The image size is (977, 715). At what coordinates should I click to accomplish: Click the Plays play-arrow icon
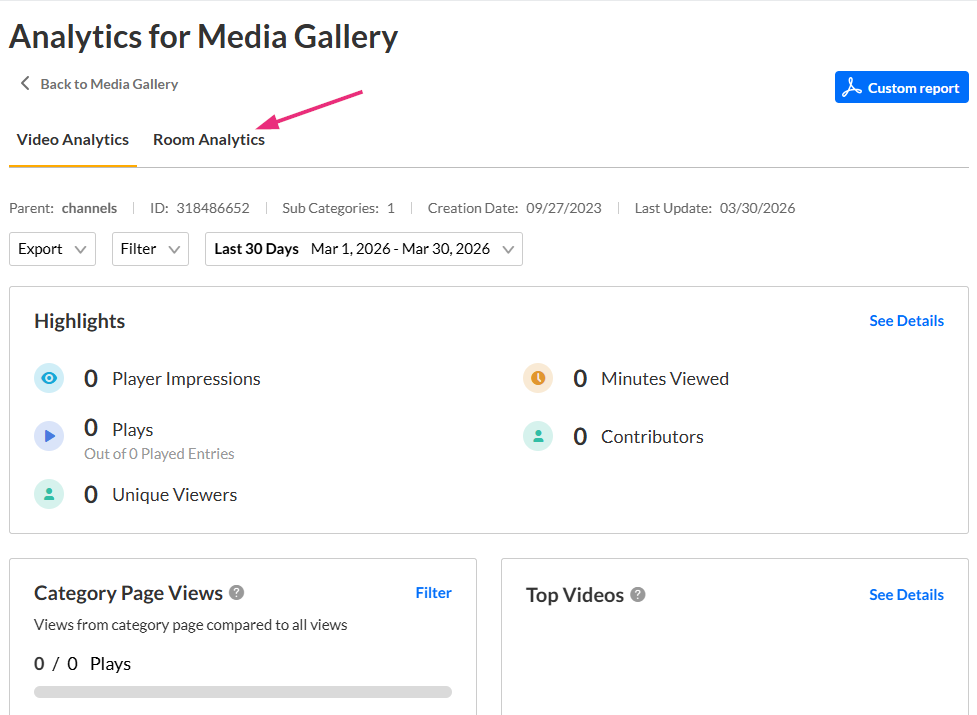click(x=49, y=436)
